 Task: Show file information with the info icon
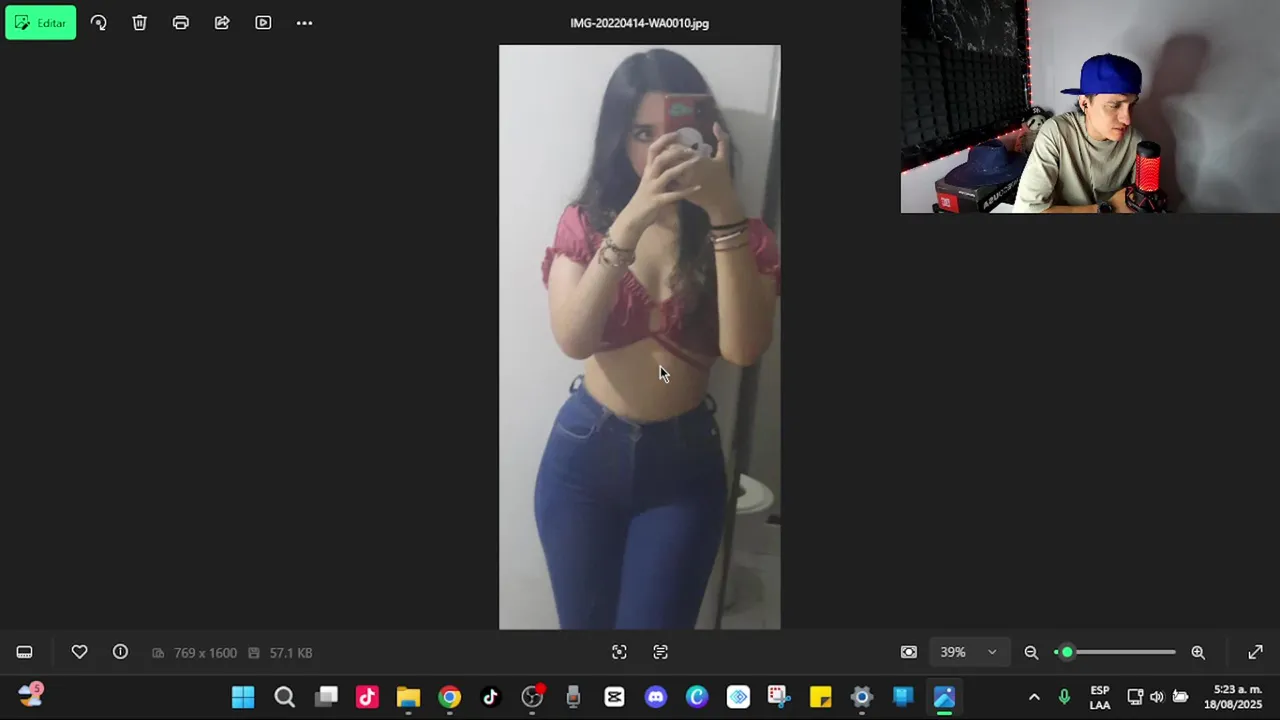[x=120, y=652]
